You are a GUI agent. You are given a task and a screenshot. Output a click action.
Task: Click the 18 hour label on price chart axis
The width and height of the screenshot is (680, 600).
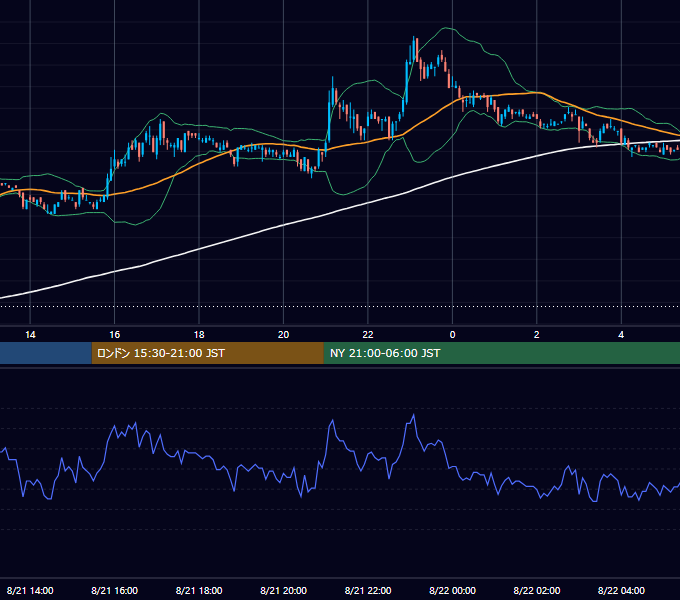199,335
